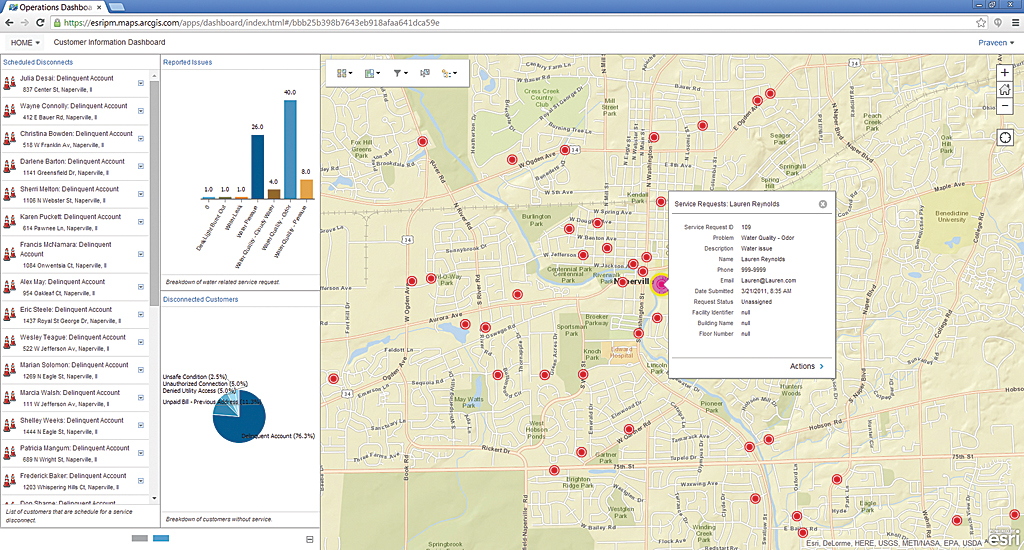Select the Lauren@Lauren.com email value

pos(768,281)
